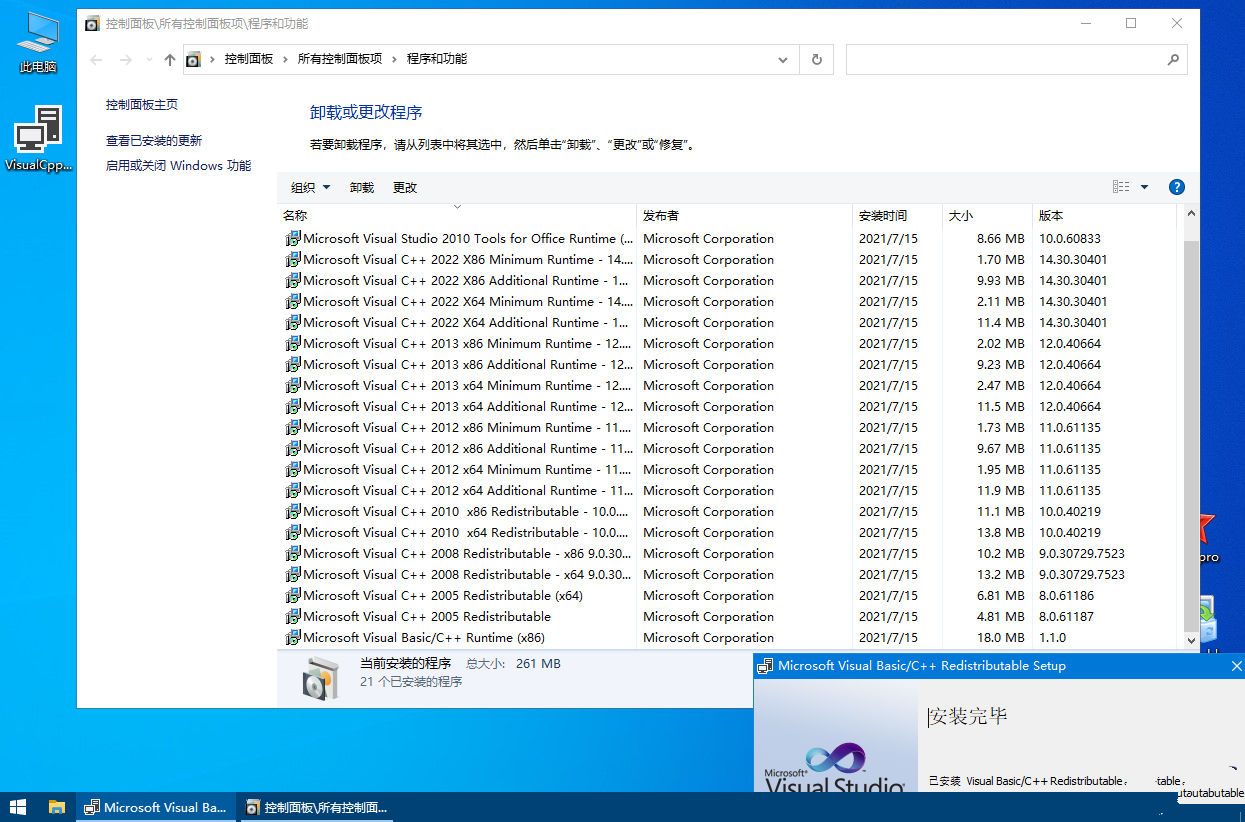Image resolution: width=1245 pixels, height=822 pixels.
Task: Select Microsoft Visual C++ 2005 Redistributable row with 8.0.61187
Action: (x=729, y=617)
